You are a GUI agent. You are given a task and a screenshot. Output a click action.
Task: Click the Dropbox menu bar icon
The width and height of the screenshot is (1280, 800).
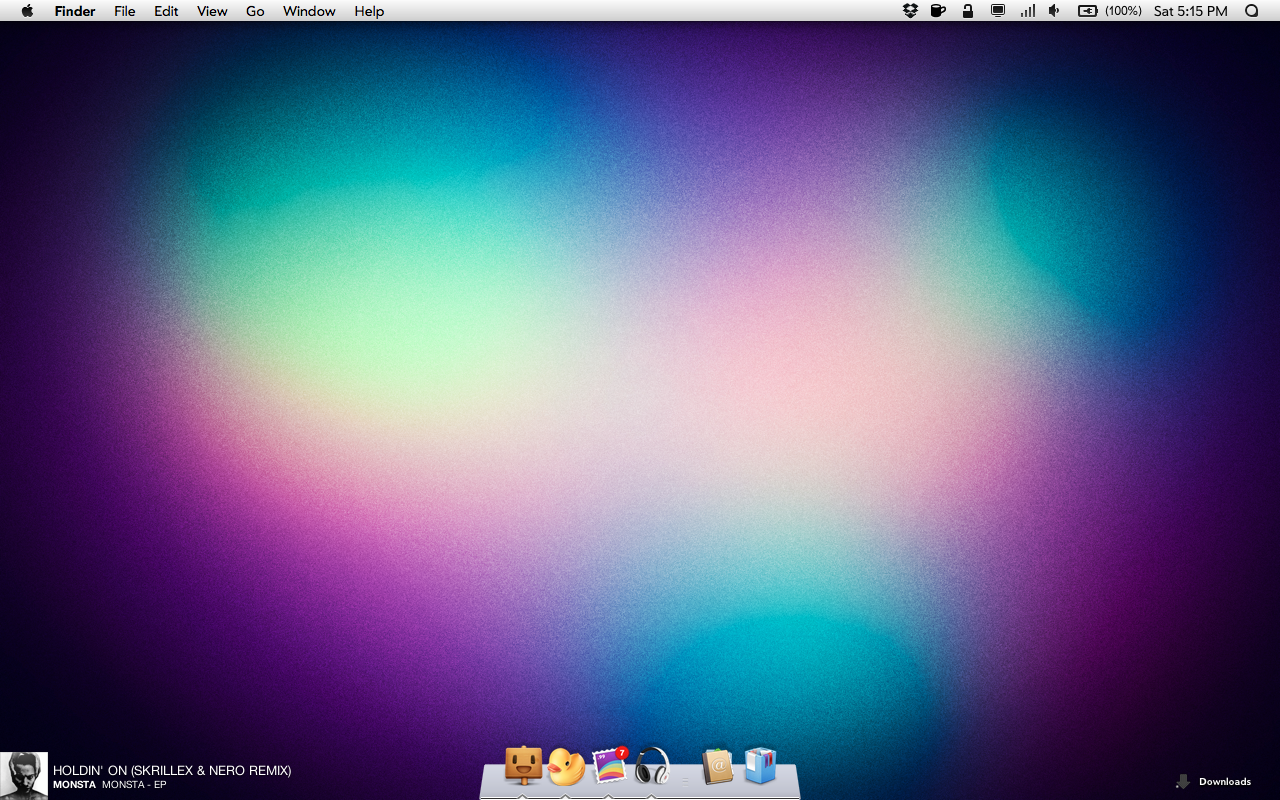(x=910, y=11)
